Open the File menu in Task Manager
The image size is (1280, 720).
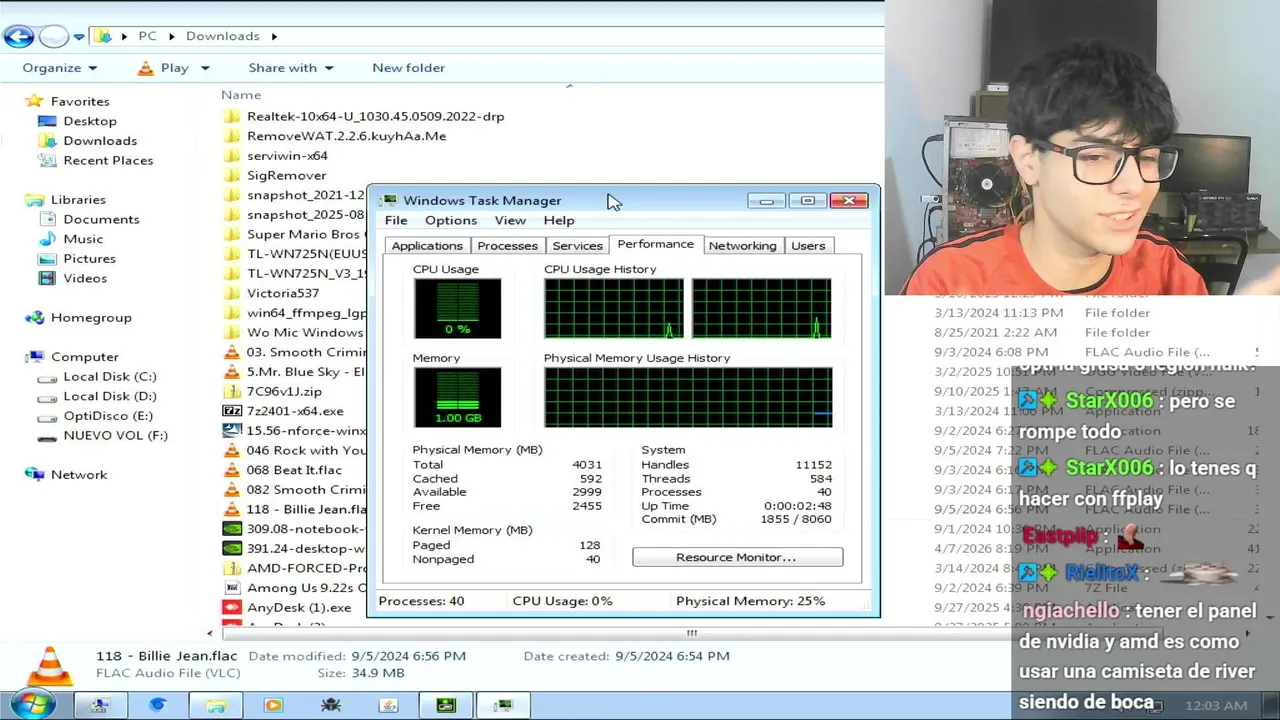[x=396, y=220]
